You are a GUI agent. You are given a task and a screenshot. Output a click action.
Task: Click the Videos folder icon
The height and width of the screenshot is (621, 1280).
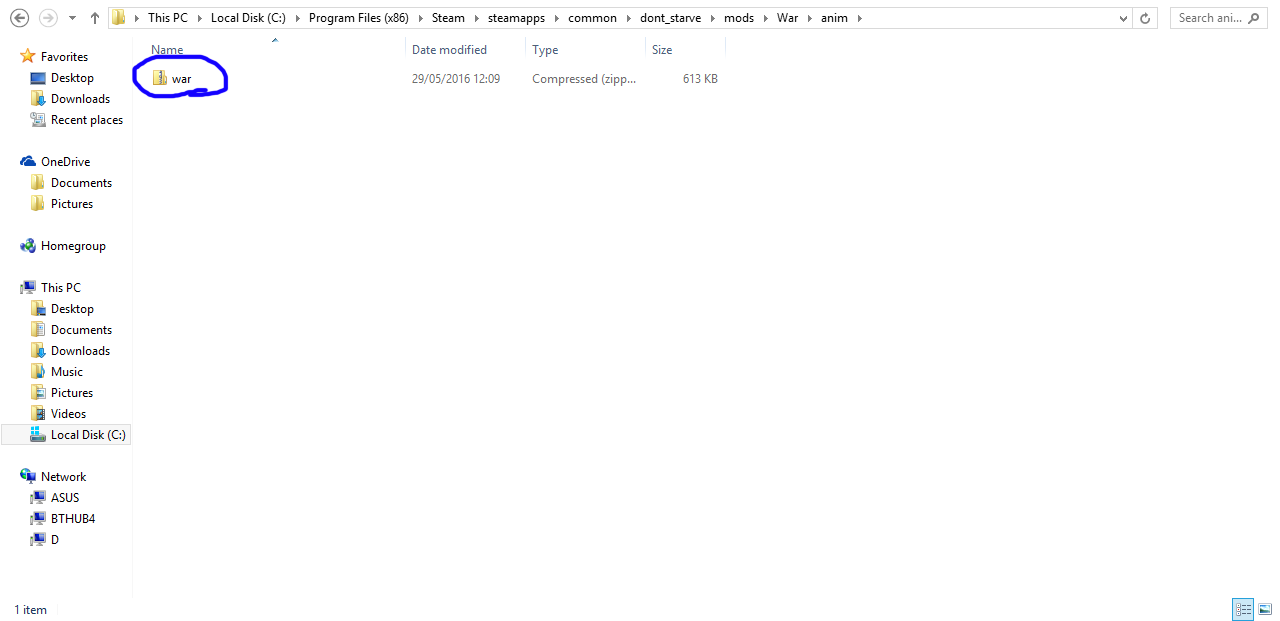(38, 414)
